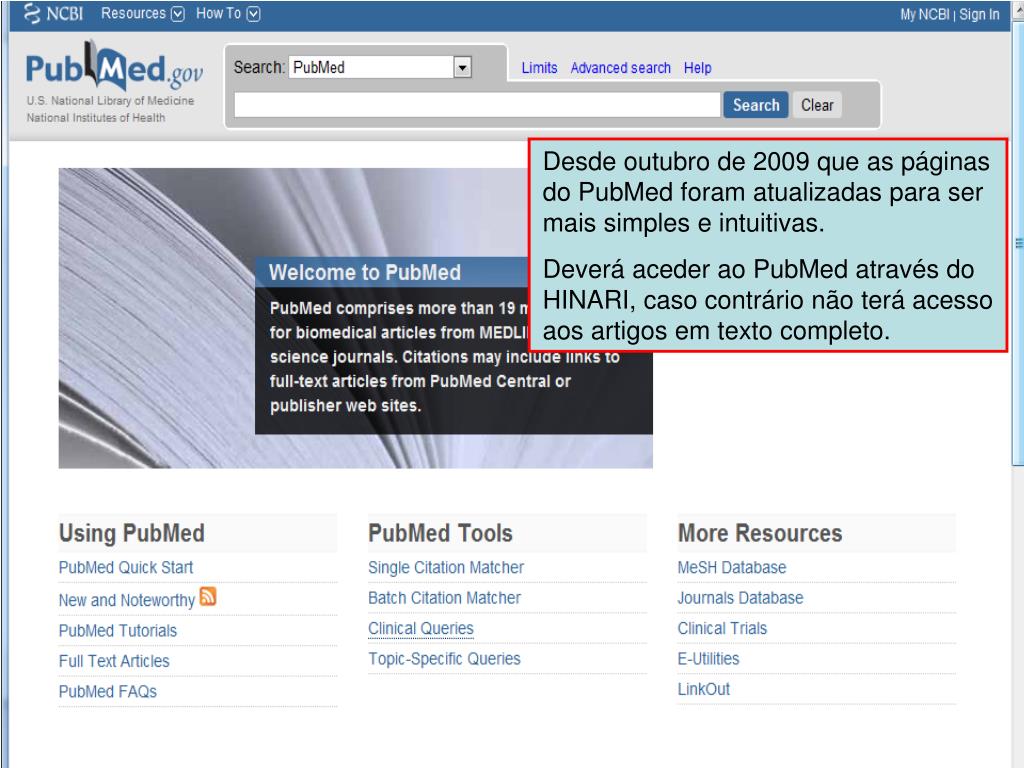This screenshot has height=768, width=1024.
Task: Open Clinical Queries link
Action: click(421, 628)
